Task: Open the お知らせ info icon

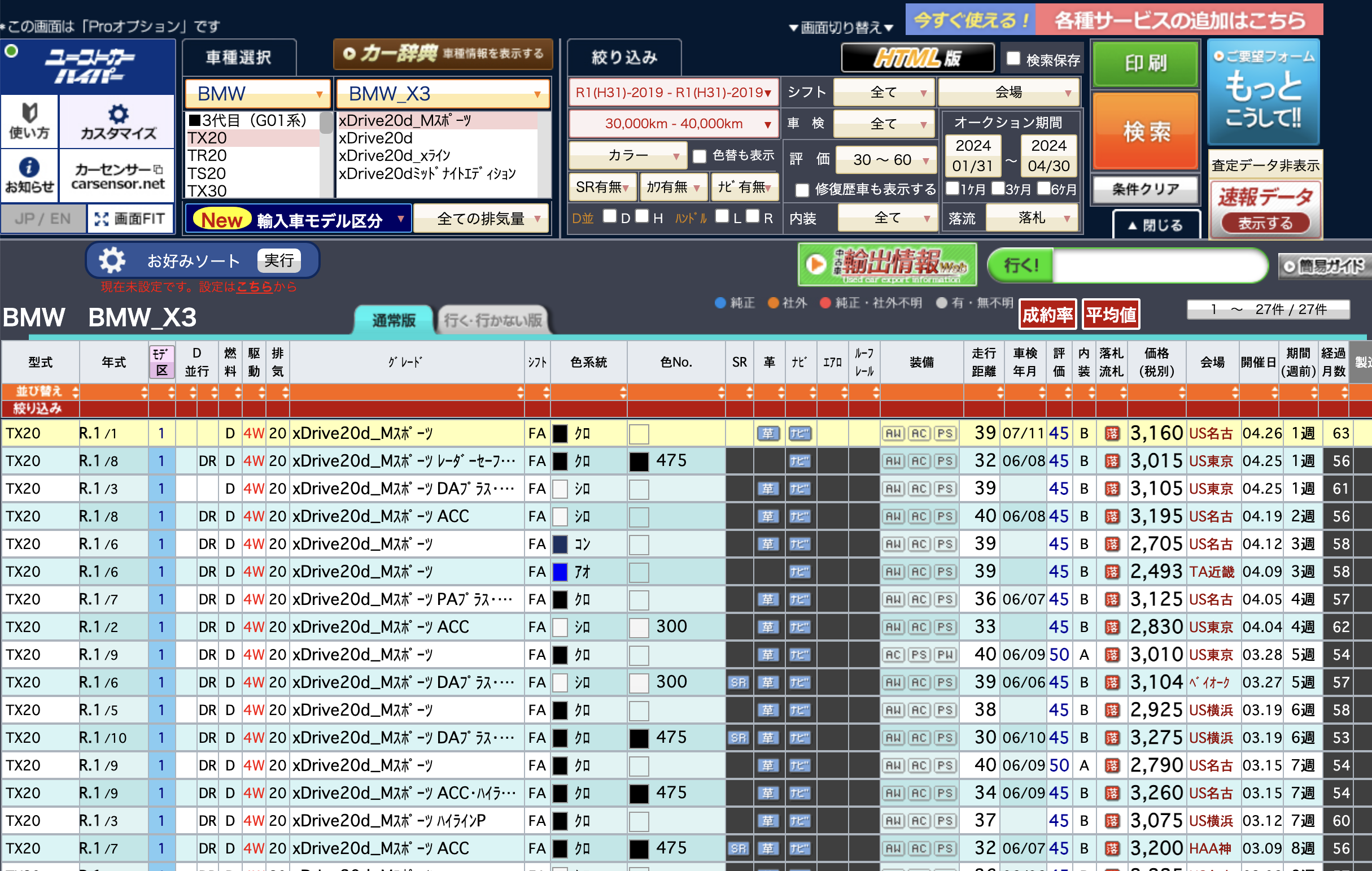Action: 29,175
